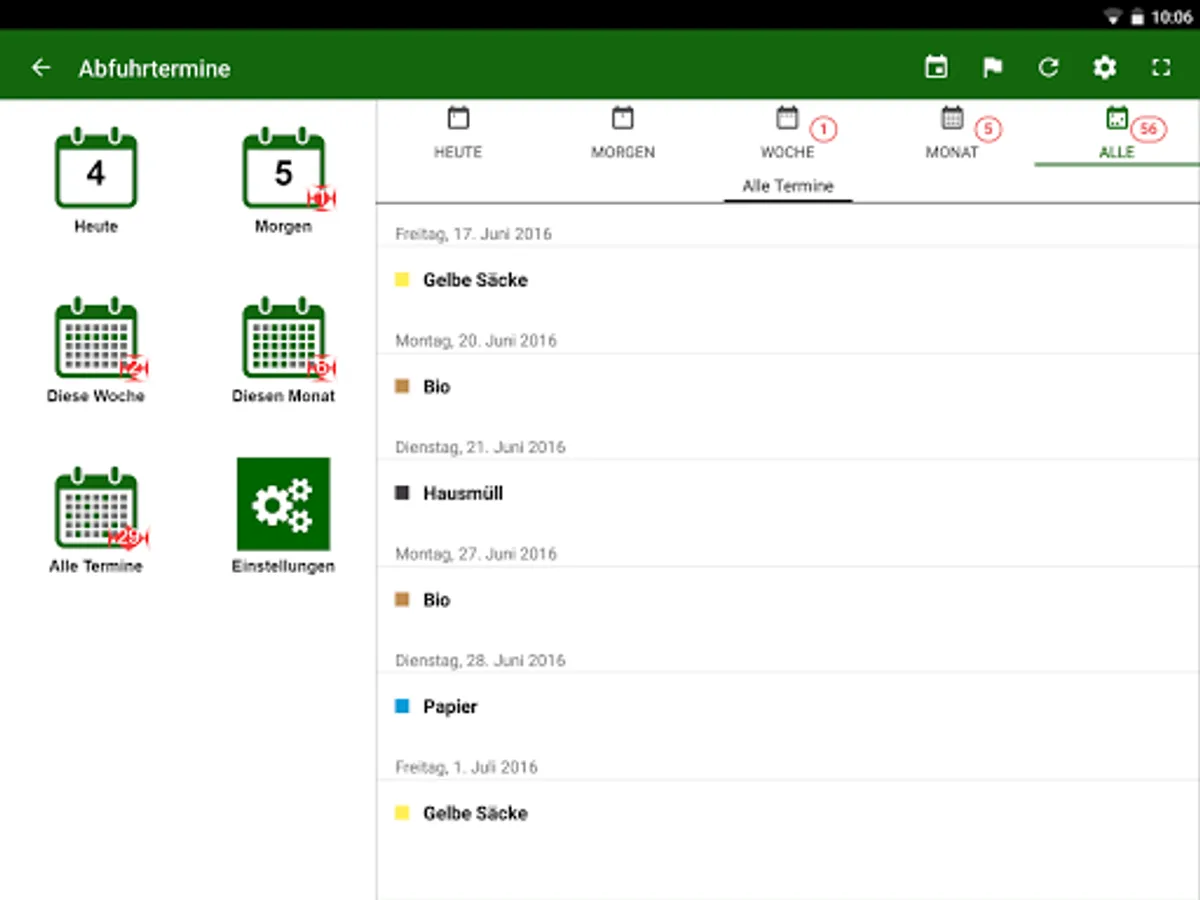Switch to the MONAT tab
This screenshot has height=900, width=1200.
[x=952, y=133]
